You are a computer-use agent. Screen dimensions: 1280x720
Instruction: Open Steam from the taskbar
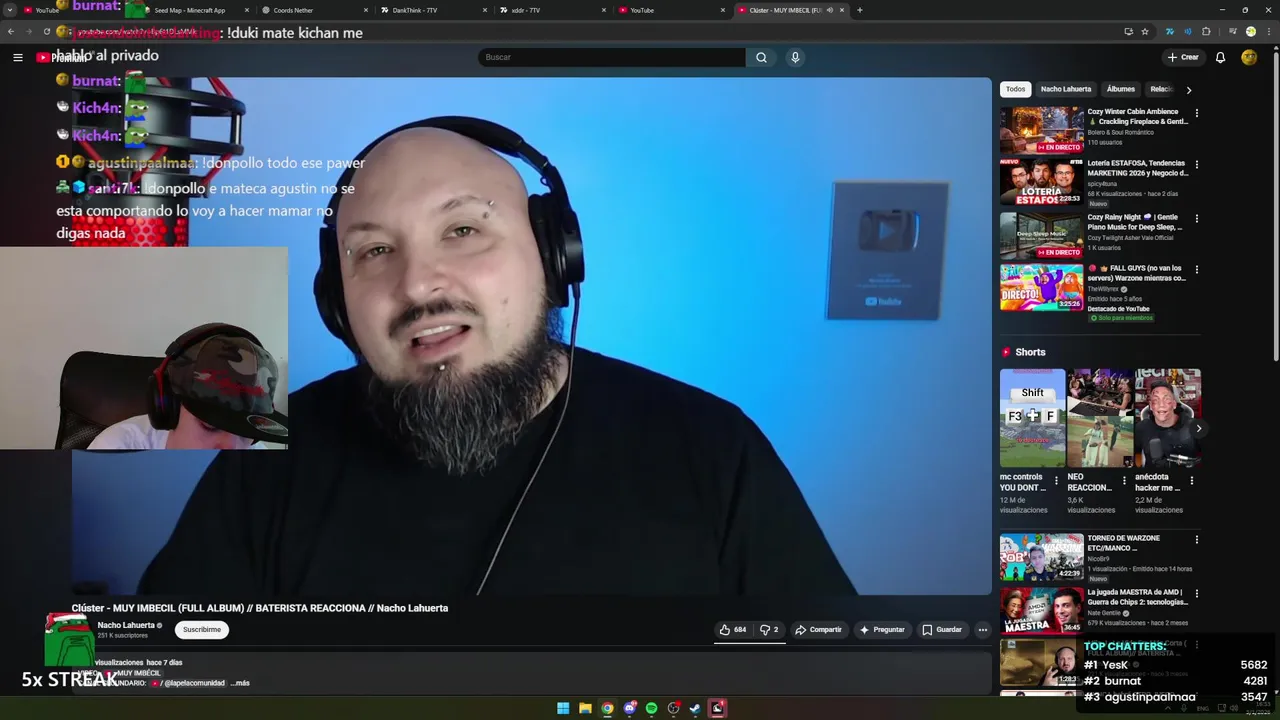click(695, 708)
